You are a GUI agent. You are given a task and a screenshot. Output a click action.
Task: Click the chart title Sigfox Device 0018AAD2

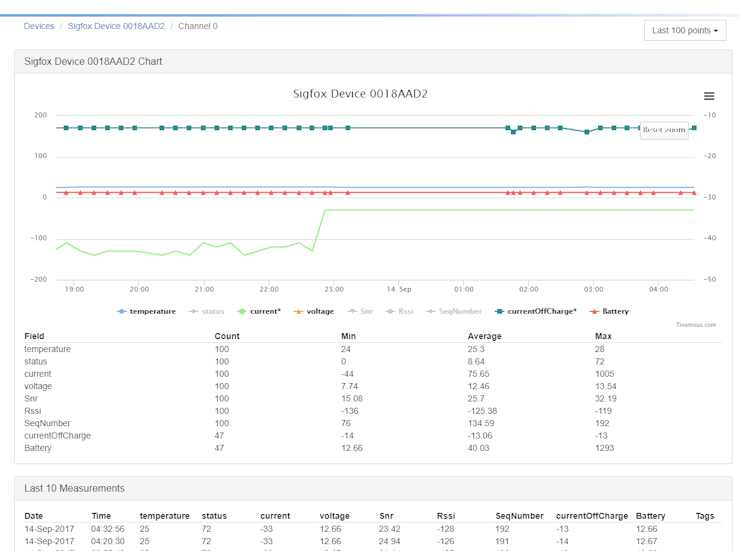pyautogui.click(x=360, y=94)
